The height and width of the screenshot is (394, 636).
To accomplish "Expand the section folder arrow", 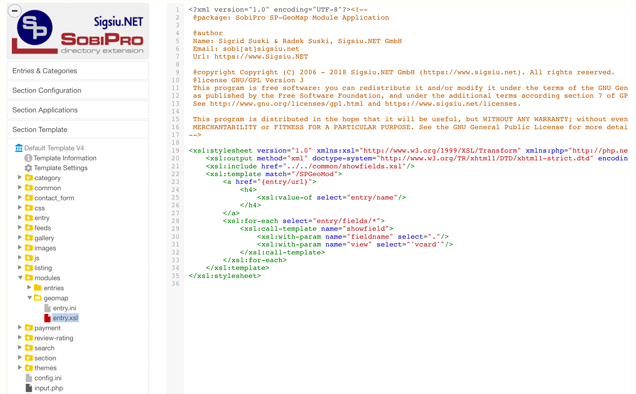I will click(x=19, y=358).
